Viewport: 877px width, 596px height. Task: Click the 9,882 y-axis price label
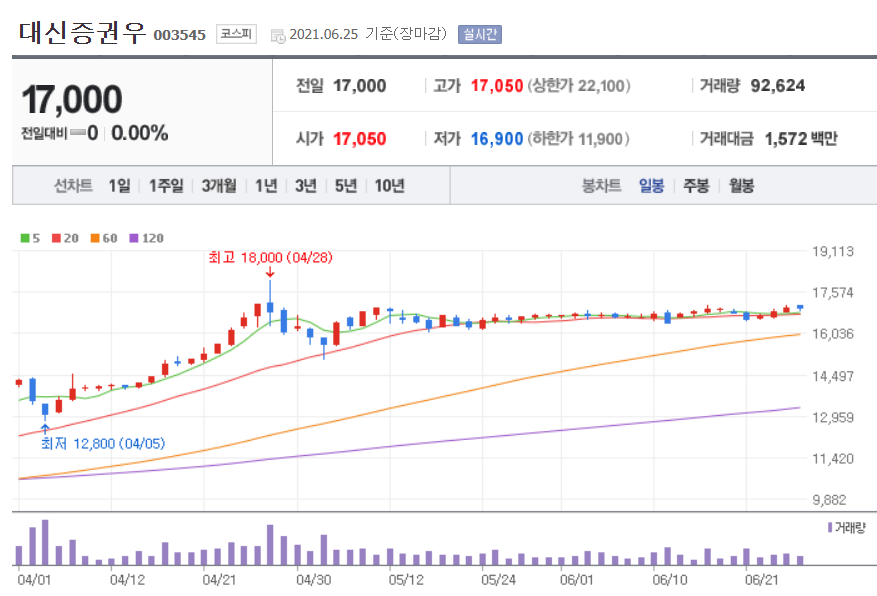829,500
